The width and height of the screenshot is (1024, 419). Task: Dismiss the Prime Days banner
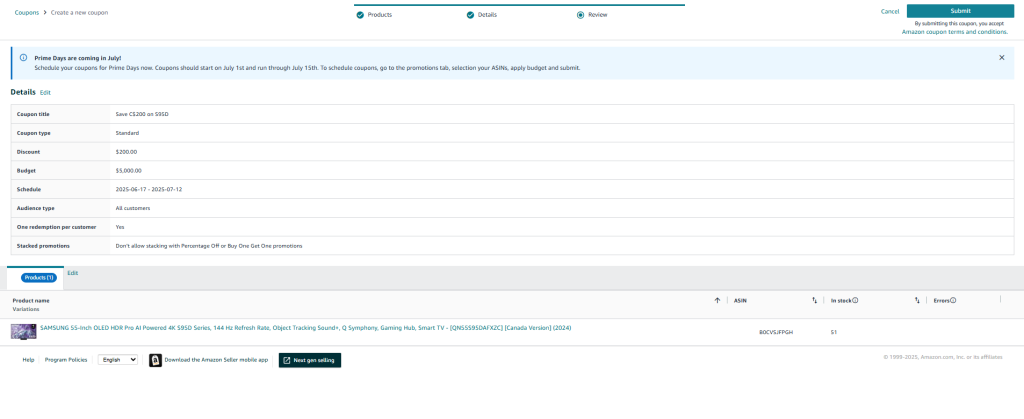1001,57
